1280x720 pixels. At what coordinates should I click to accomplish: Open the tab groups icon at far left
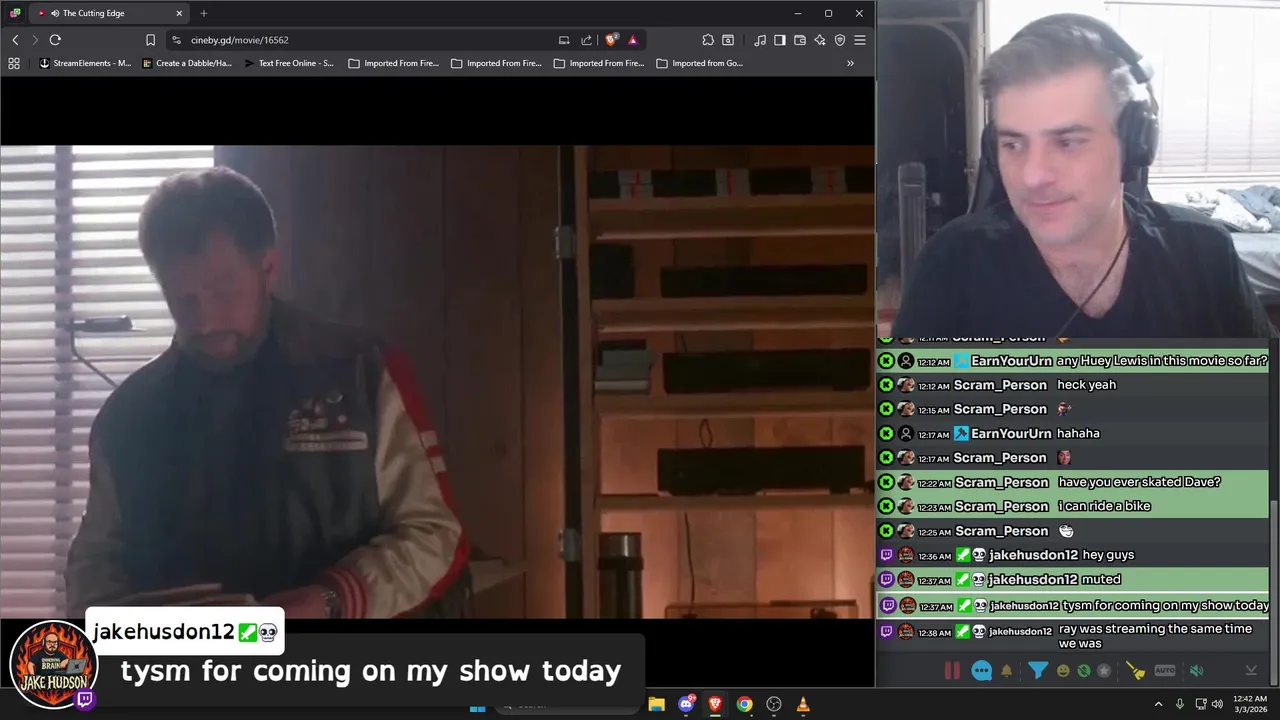pos(15,13)
